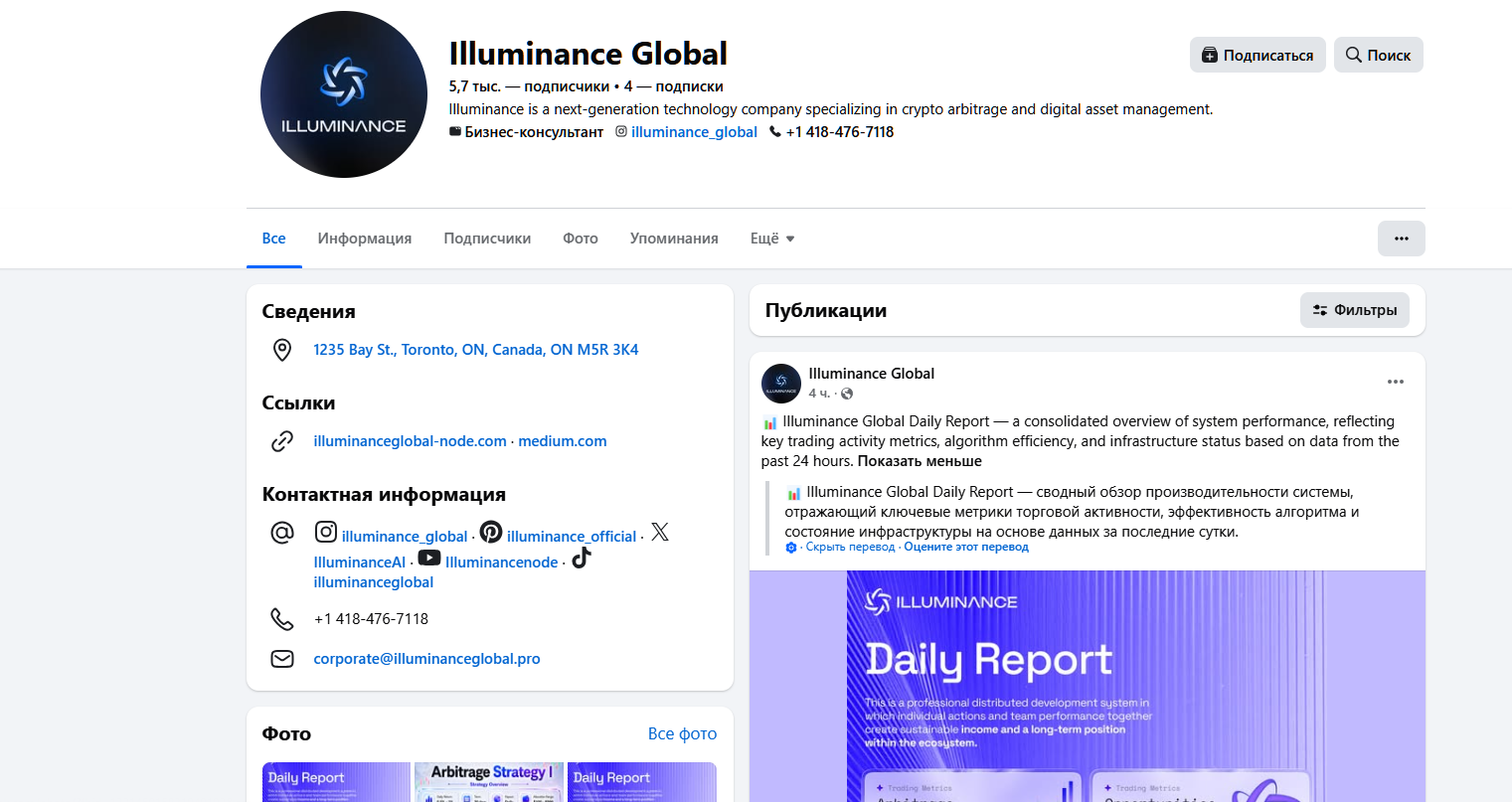Viewport: 1512px width, 802px height.
Task: Click the 4 ч. post timestamp
Action: pos(819,394)
